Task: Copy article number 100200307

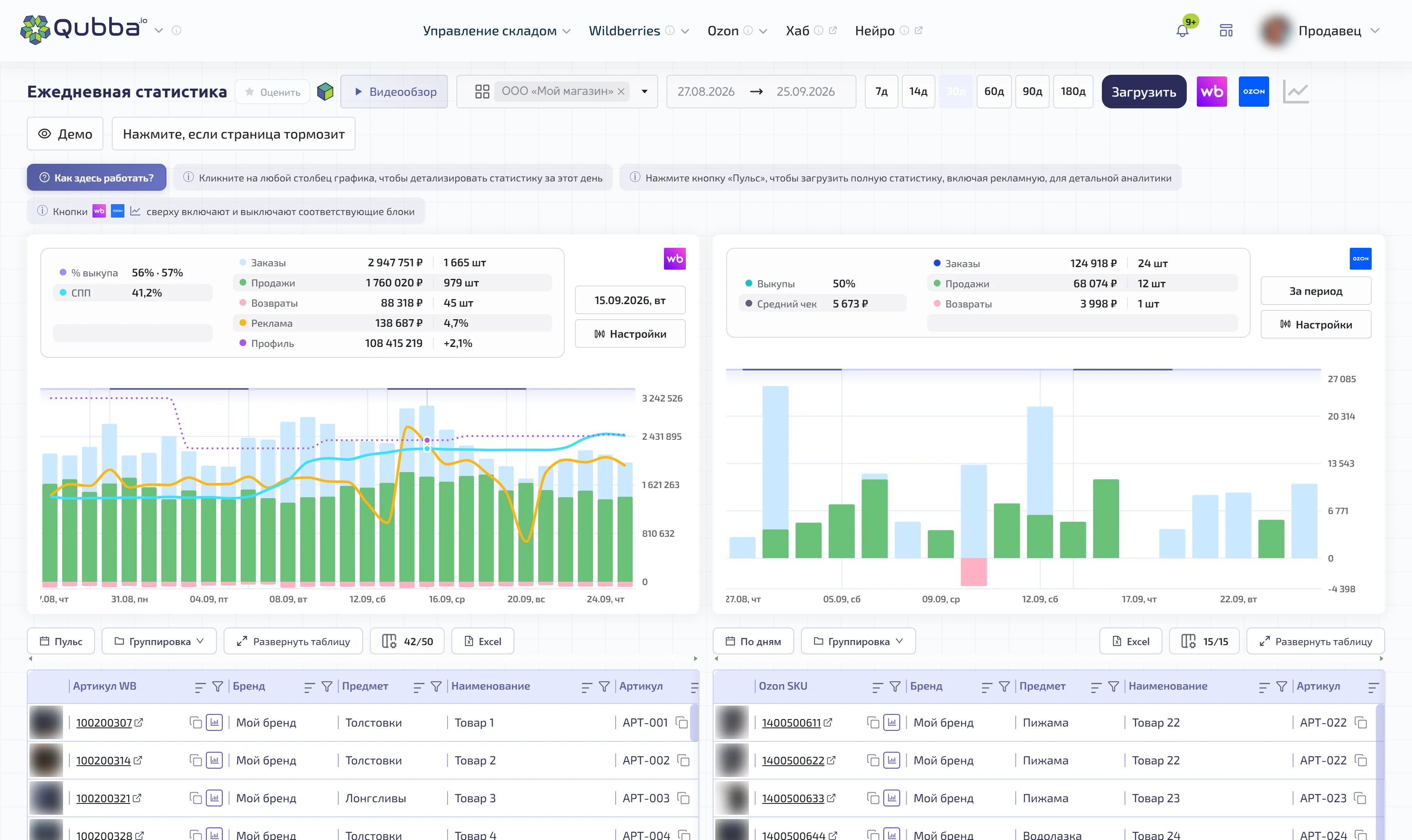Action: pos(195,723)
